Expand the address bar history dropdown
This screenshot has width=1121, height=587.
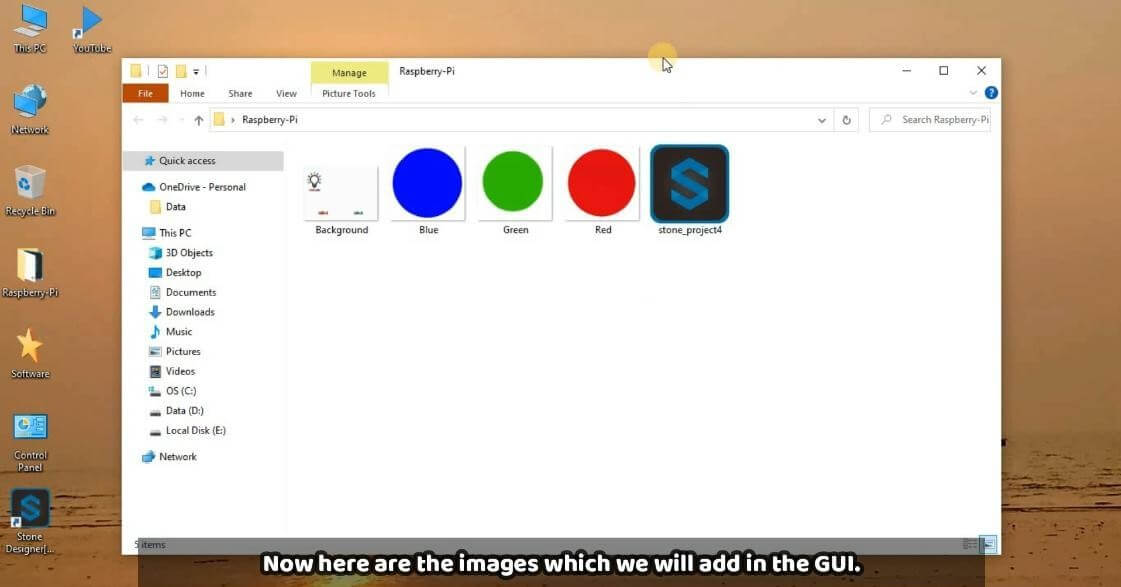[822, 120]
